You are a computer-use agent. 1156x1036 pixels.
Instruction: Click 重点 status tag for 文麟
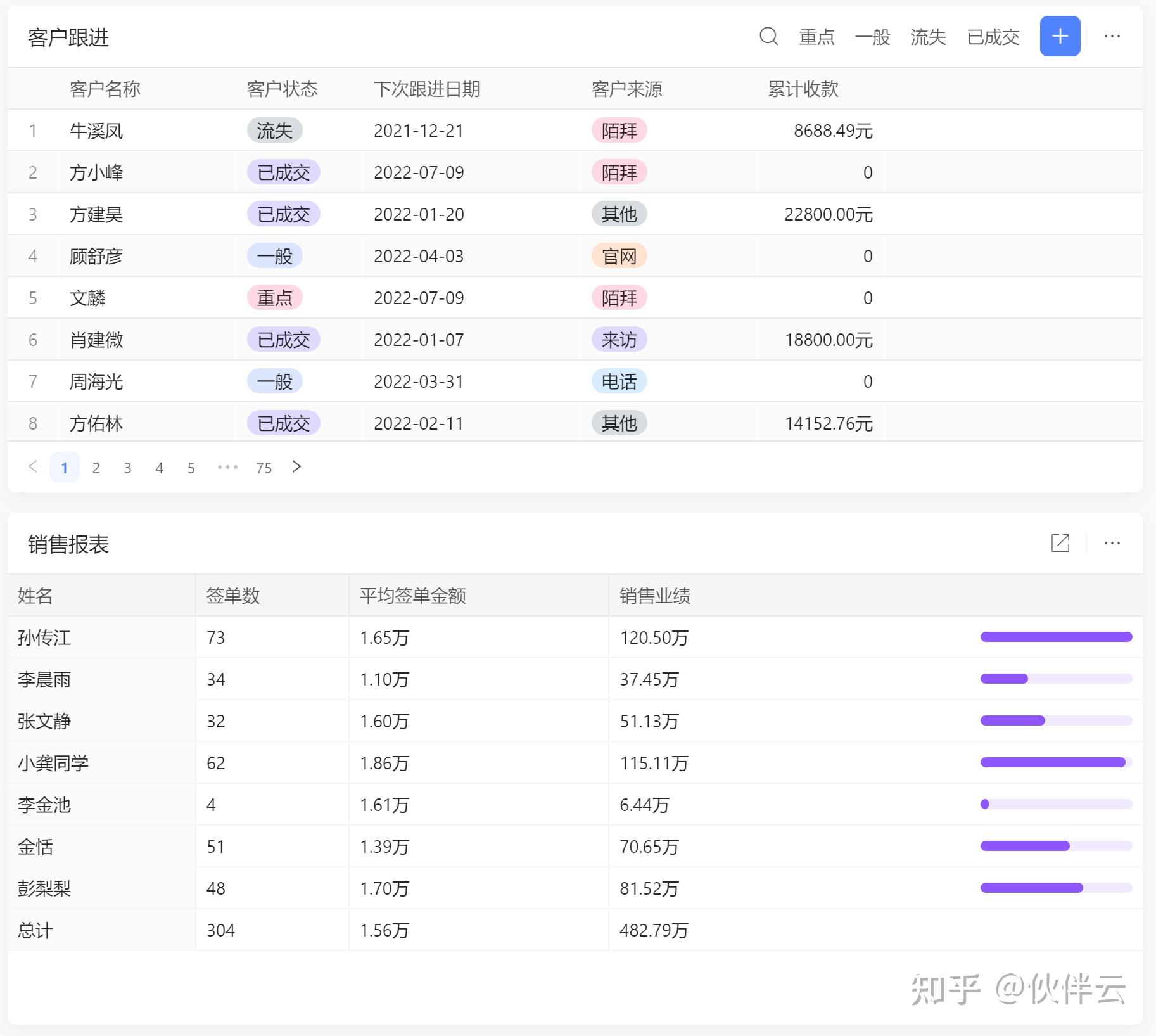tap(275, 298)
